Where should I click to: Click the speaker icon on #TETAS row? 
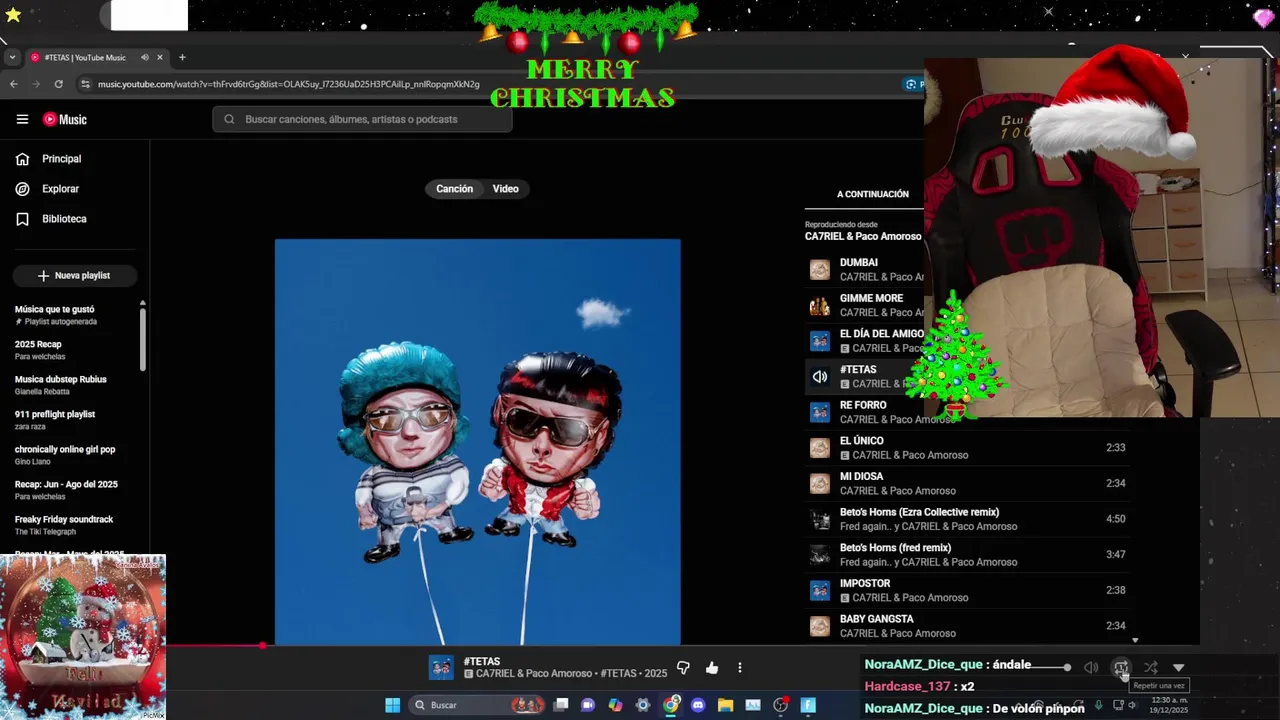820,377
